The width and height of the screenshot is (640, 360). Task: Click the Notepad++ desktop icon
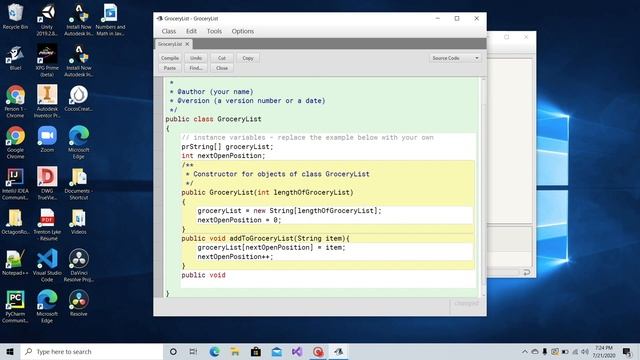click(x=15, y=262)
